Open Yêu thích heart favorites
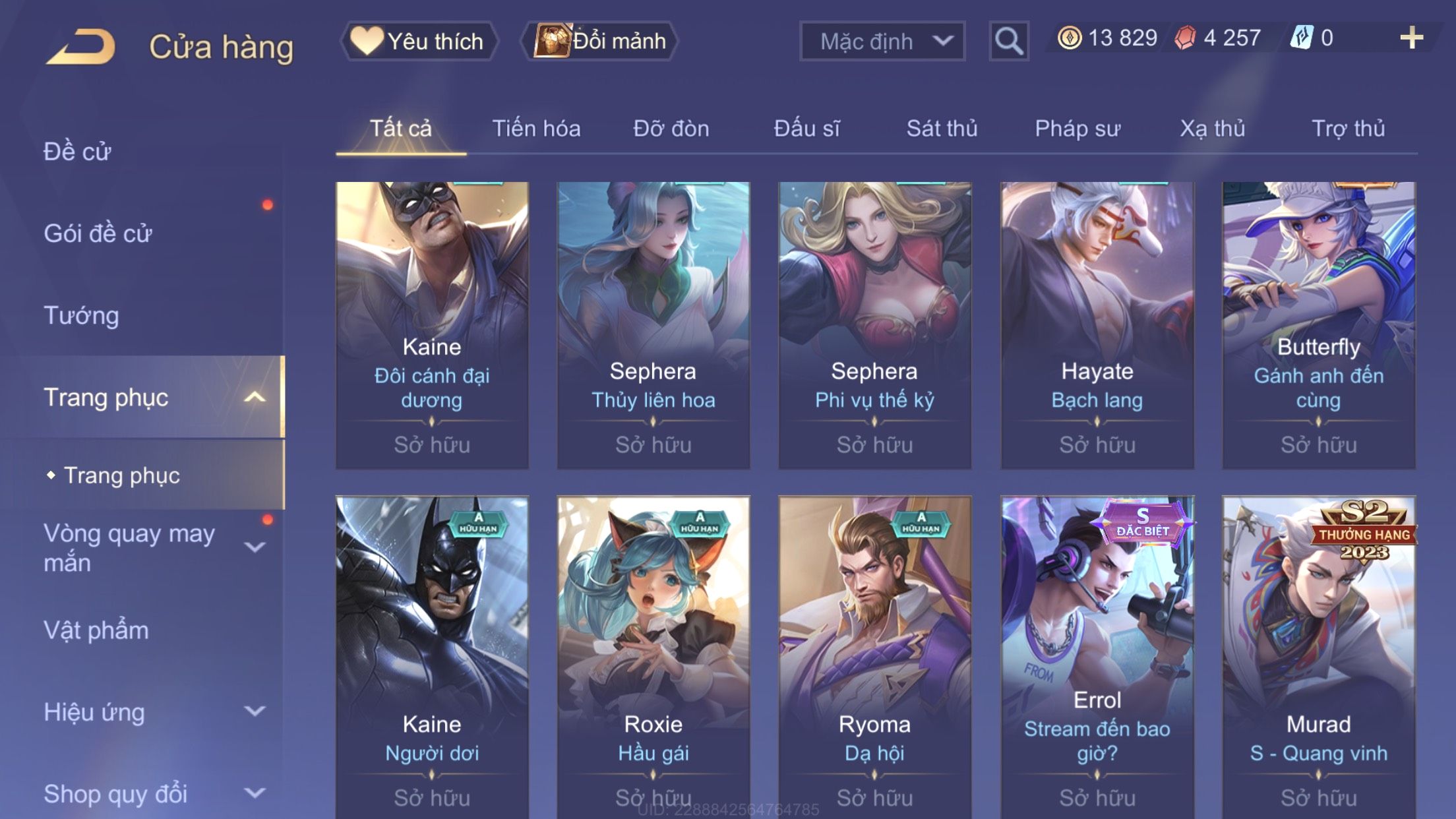1456x819 pixels. click(x=418, y=41)
